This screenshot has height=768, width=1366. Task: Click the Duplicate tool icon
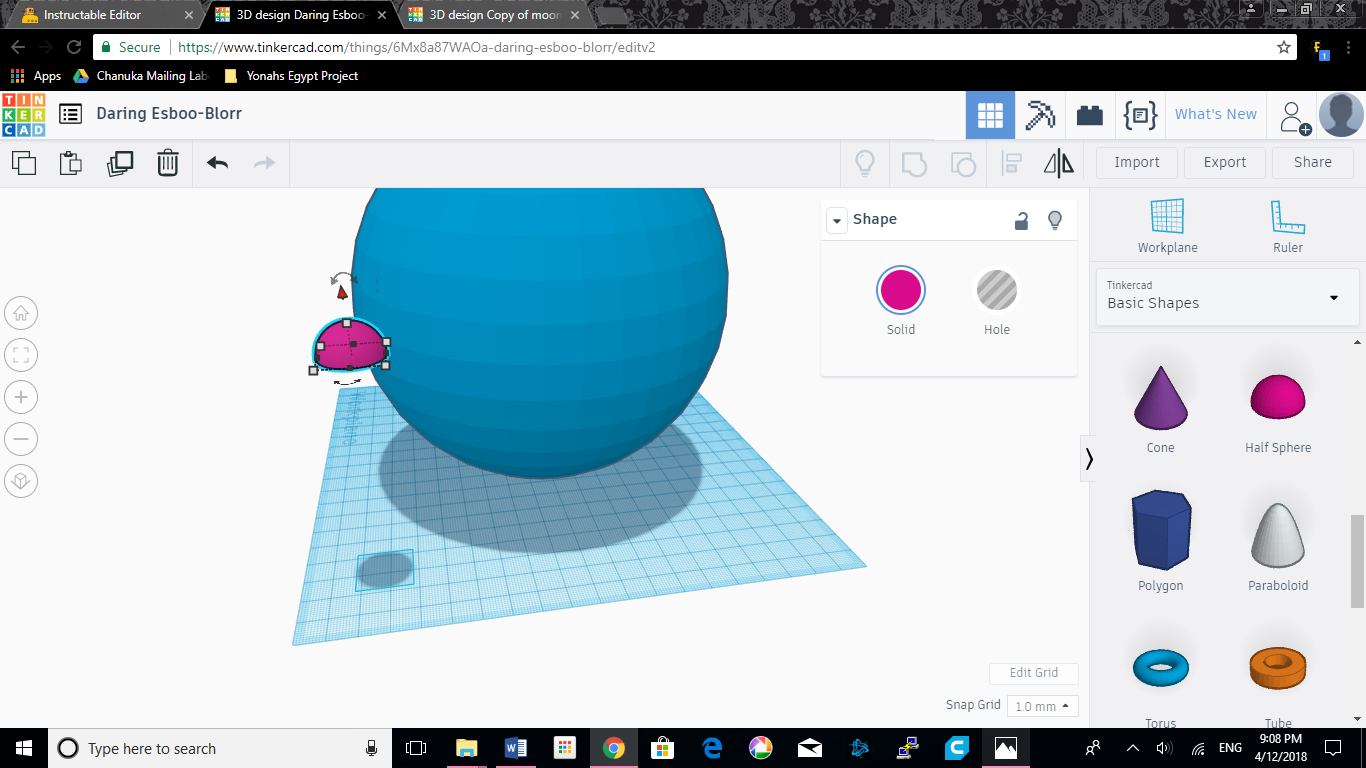point(120,163)
